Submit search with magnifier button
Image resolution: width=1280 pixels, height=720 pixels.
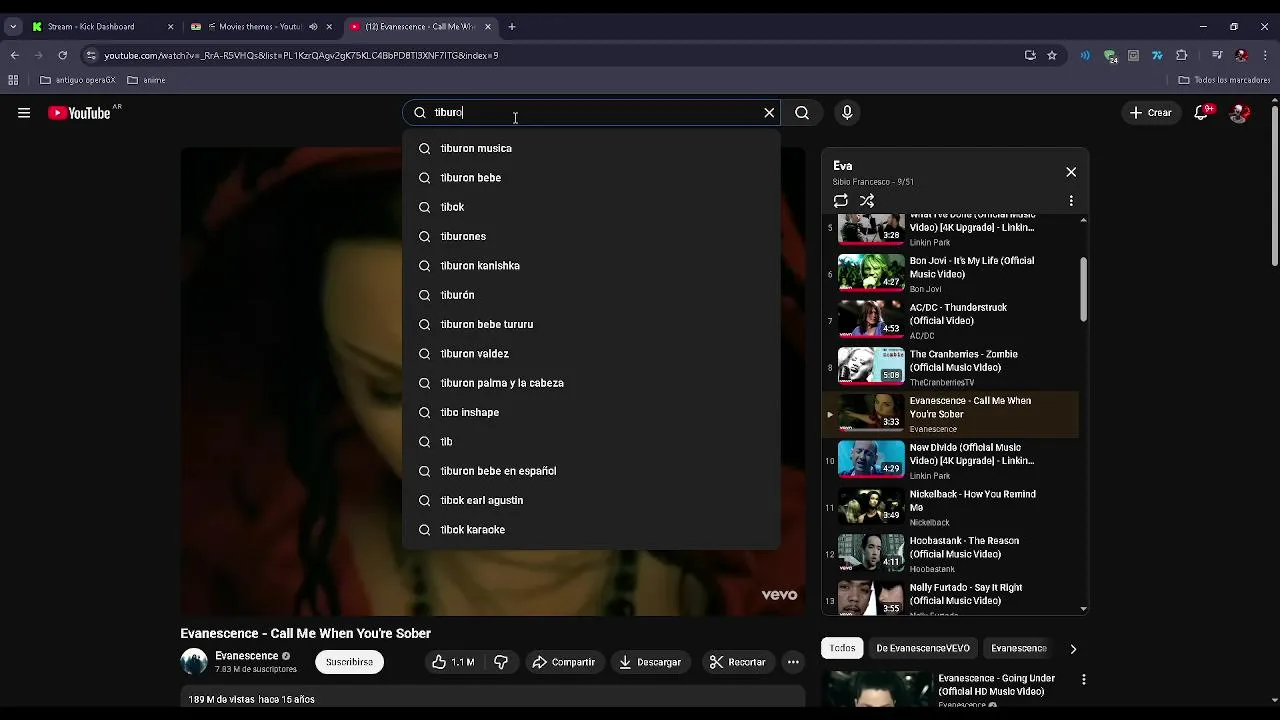(x=802, y=113)
